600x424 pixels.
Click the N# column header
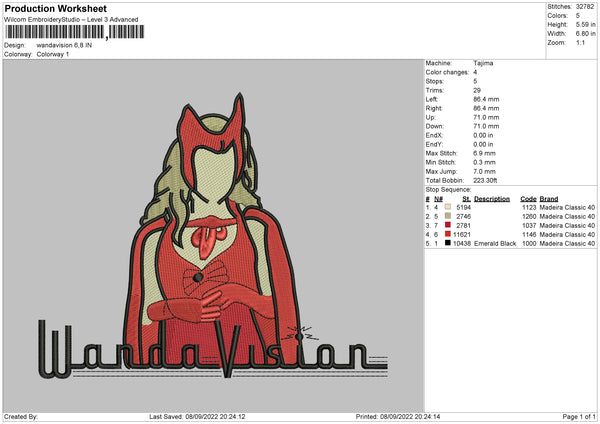point(438,198)
